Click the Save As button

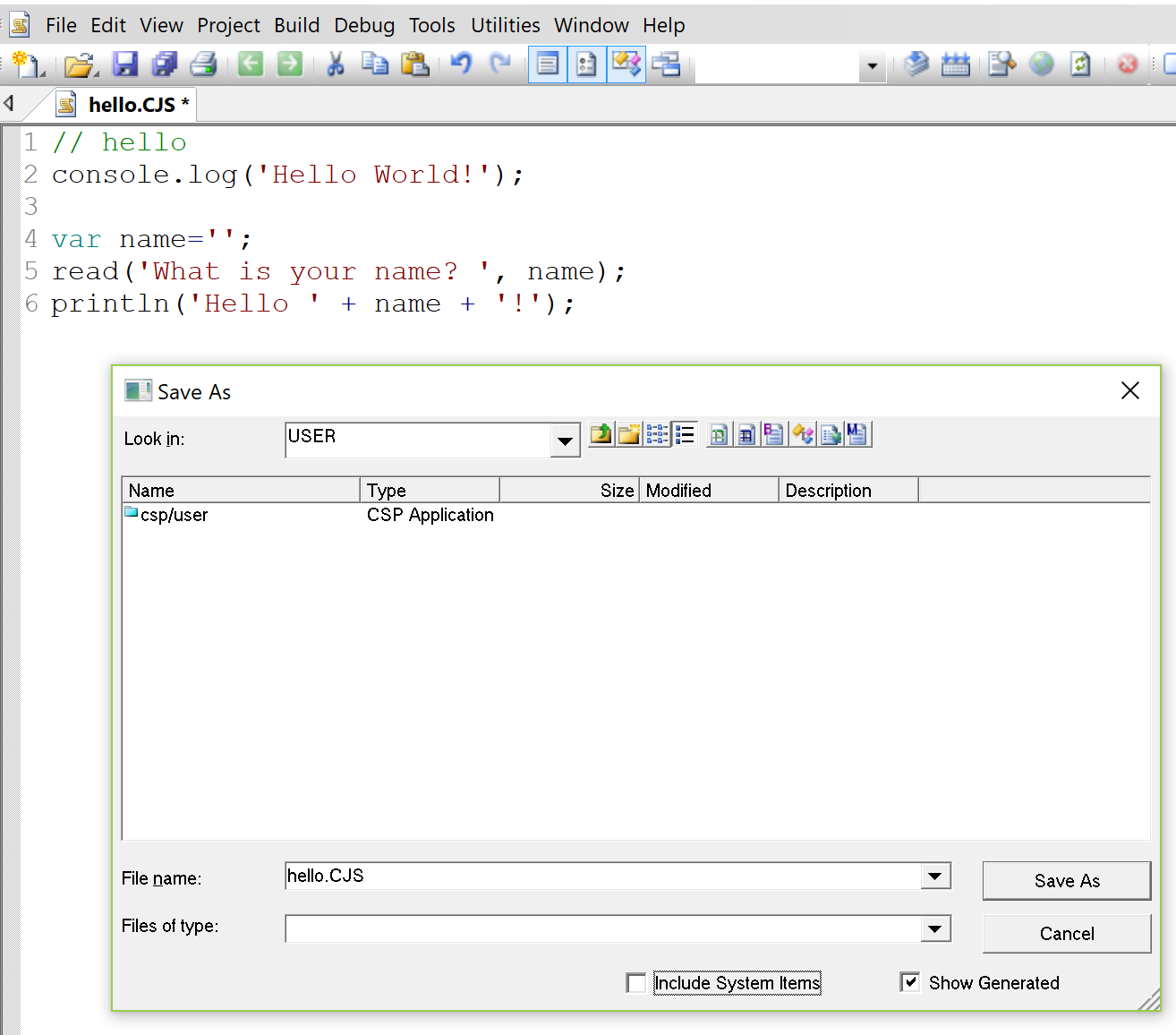click(1066, 881)
